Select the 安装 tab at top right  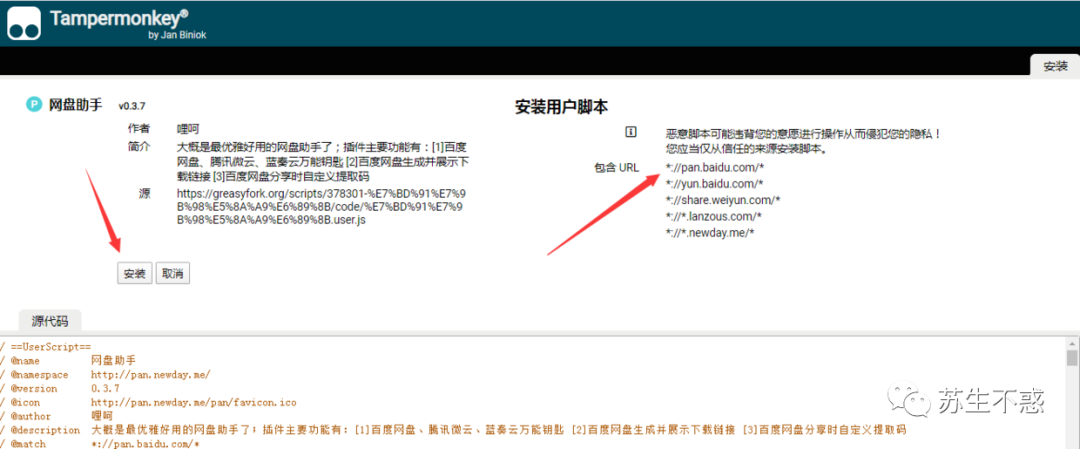coord(1055,66)
